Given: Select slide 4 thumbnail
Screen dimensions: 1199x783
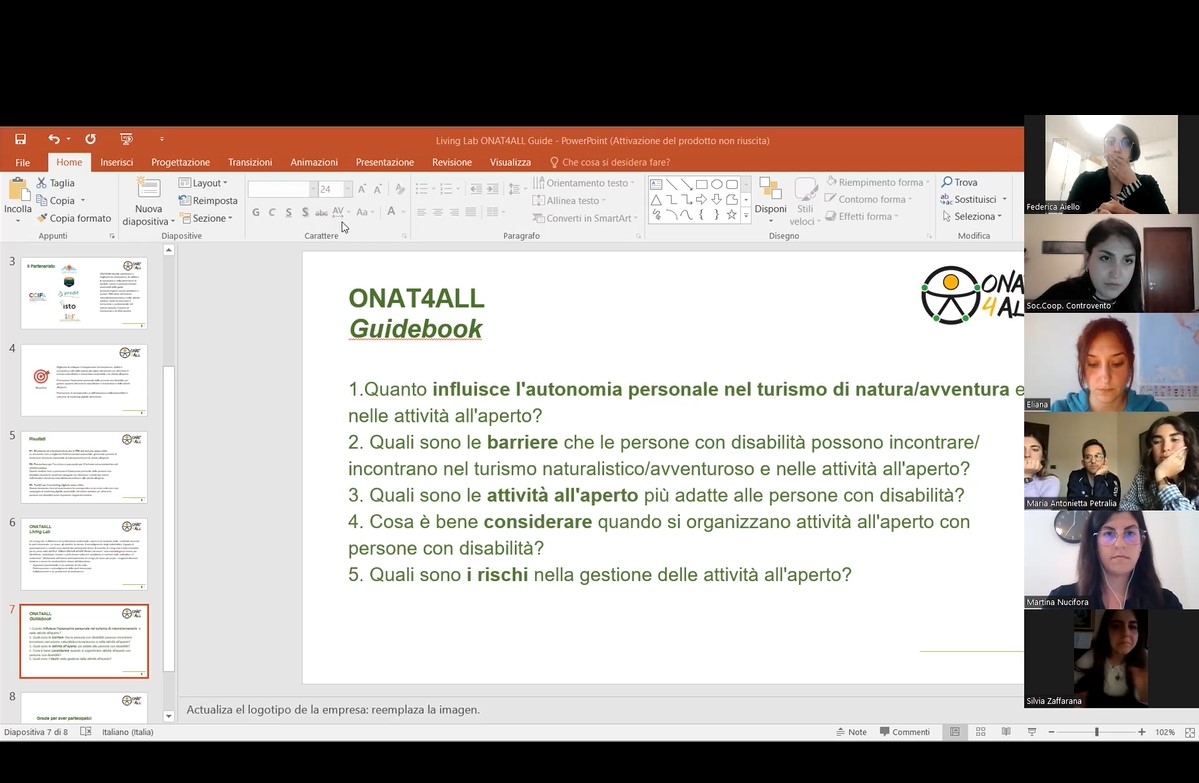Looking at the screenshot, I should pyautogui.click(x=84, y=380).
